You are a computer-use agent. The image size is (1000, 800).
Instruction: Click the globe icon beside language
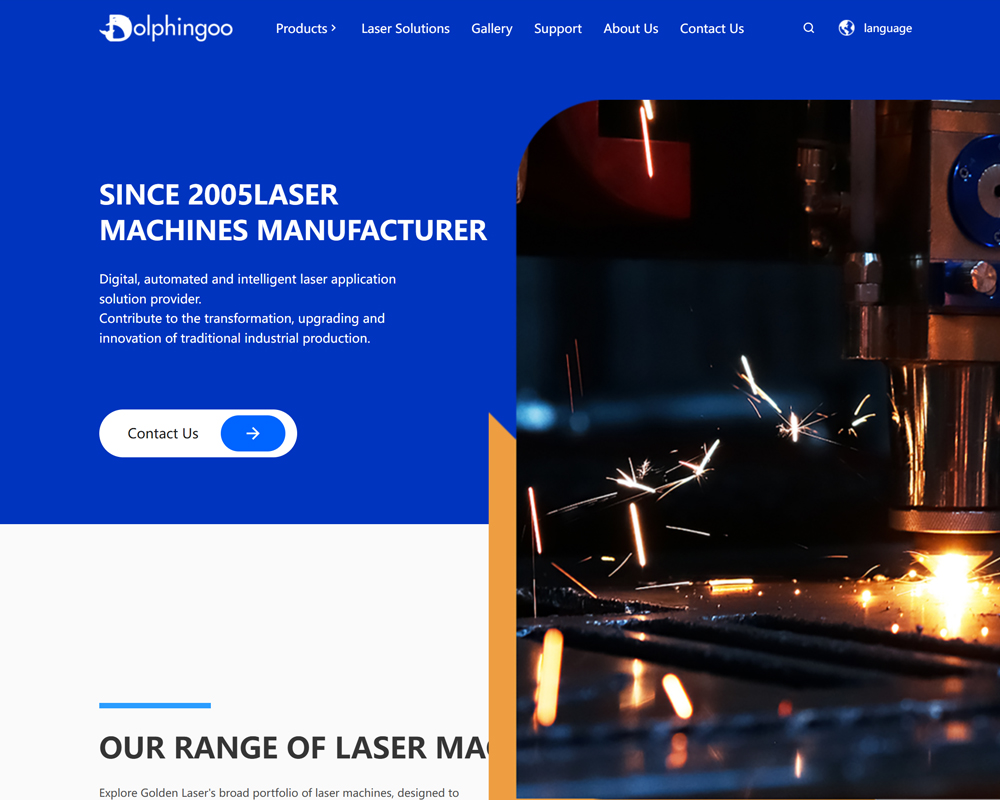click(846, 28)
